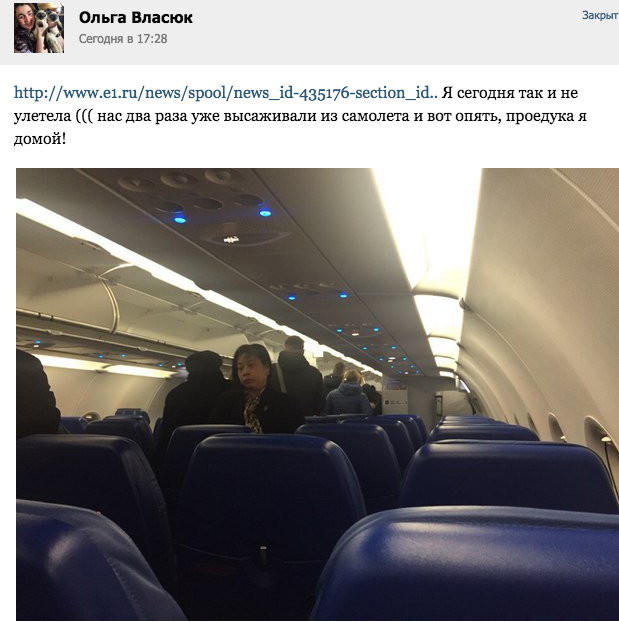Click the "Сегодня в 17:28" timestamp
619x622 pixels.
click(123, 39)
